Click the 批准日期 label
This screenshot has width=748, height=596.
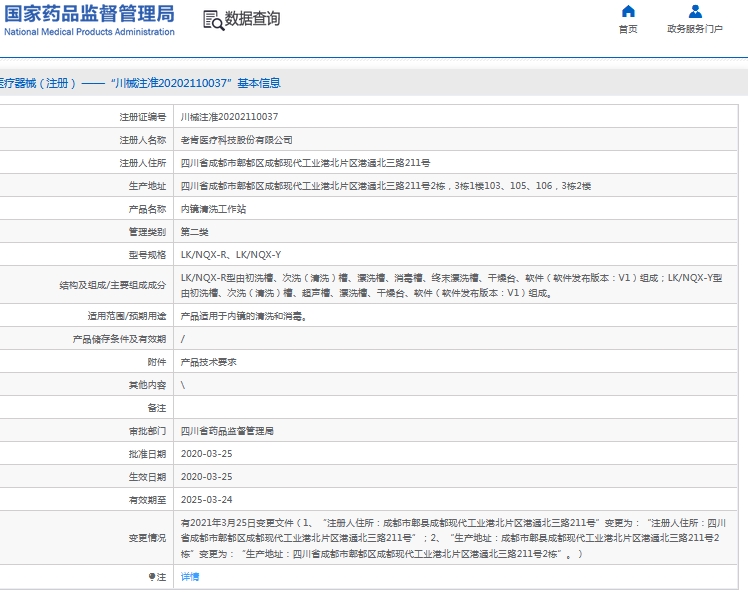[147, 454]
